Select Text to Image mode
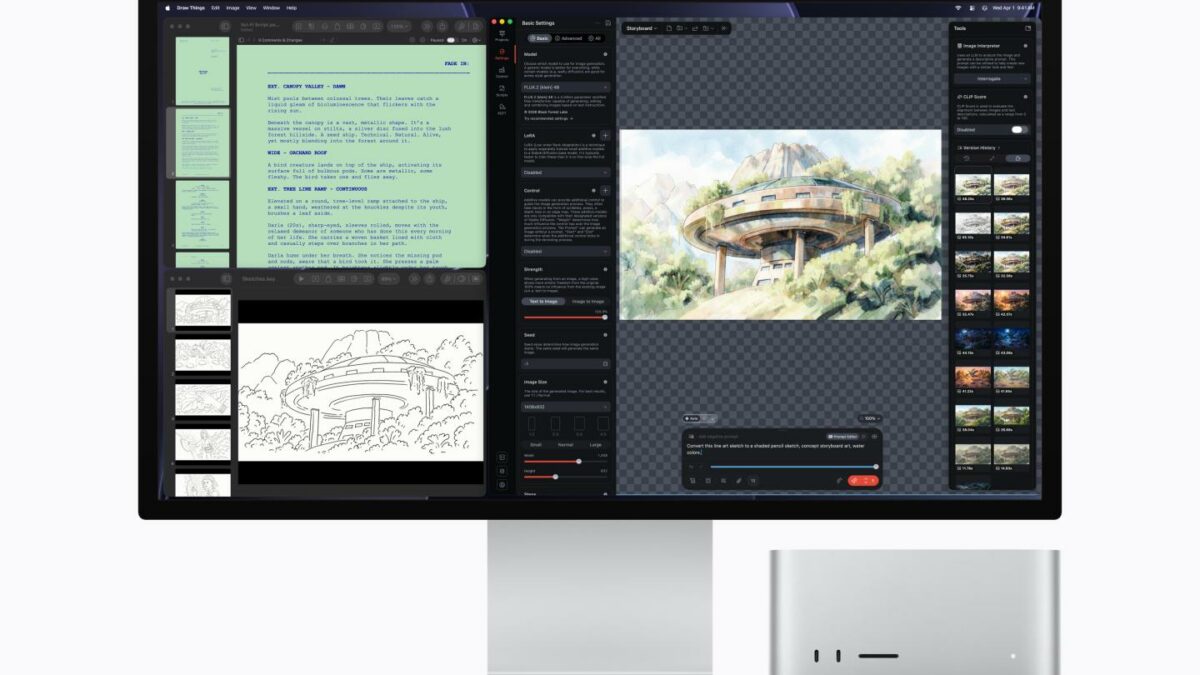The height and width of the screenshot is (675, 1200). (x=543, y=301)
